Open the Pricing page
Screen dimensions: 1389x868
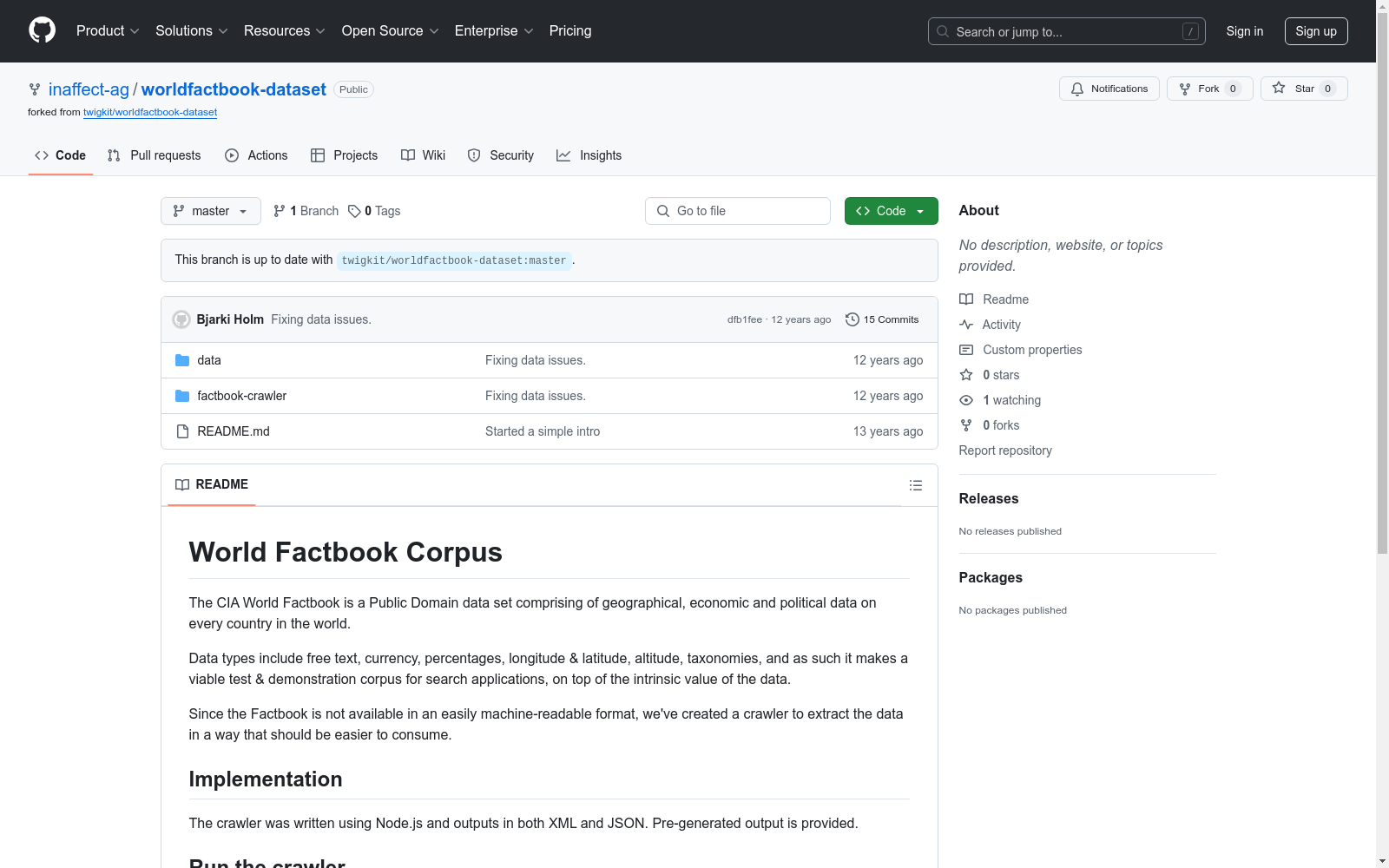coord(570,31)
